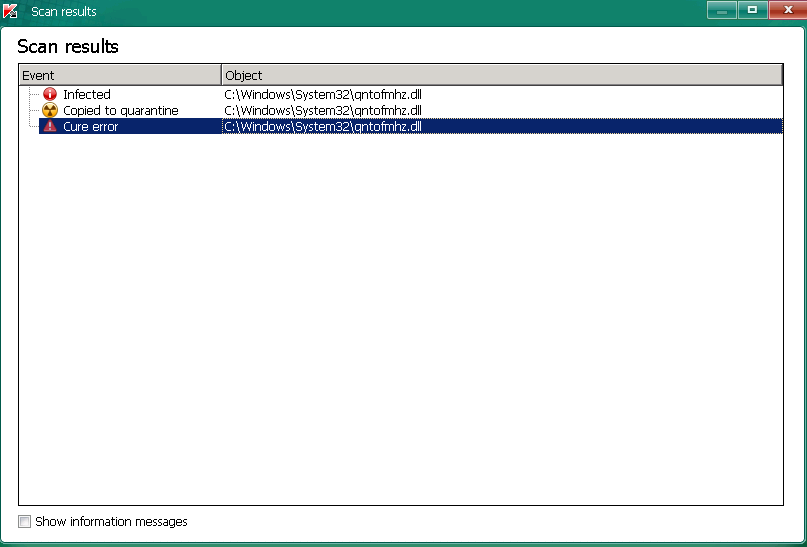Click the file path in the quarantine row

pyautogui.click(x=323, y=110)
